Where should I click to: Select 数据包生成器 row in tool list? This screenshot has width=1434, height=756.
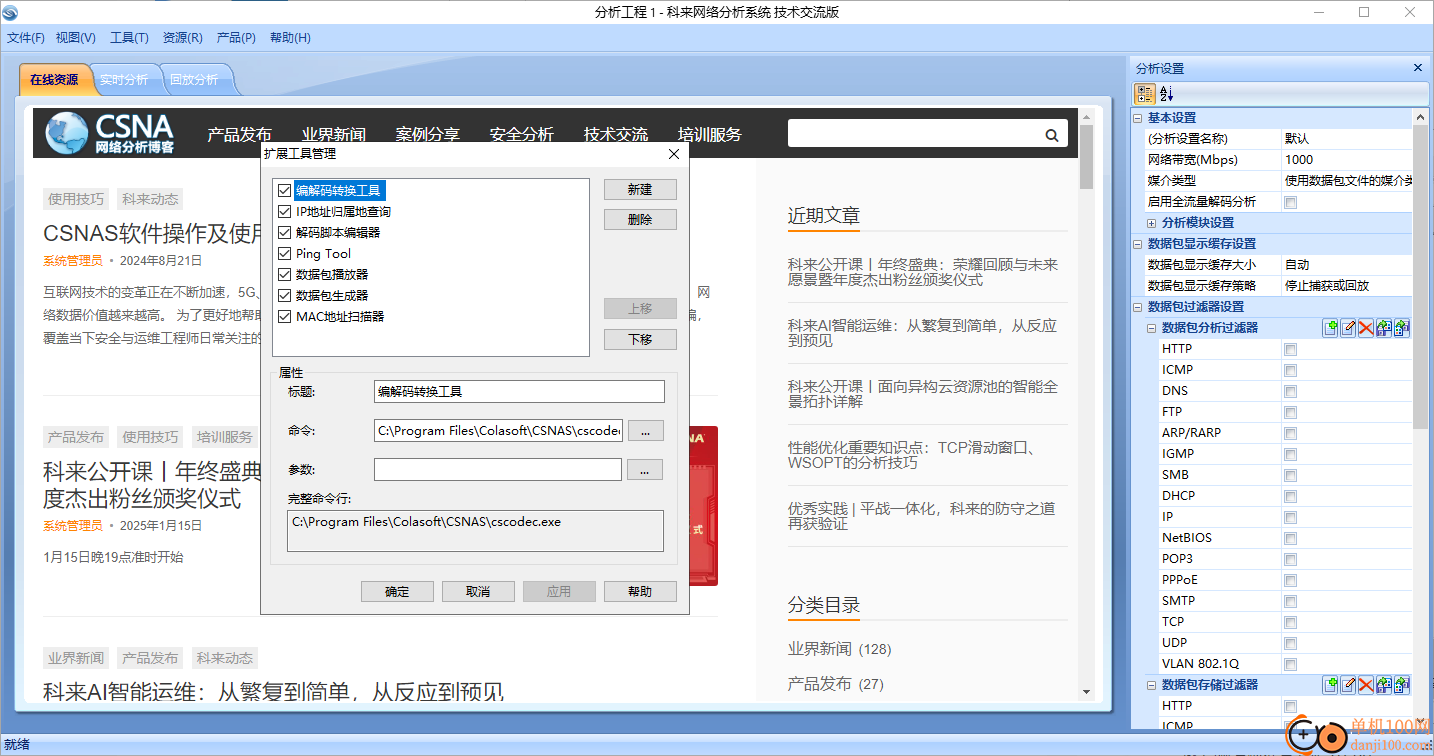pos(332,295)
